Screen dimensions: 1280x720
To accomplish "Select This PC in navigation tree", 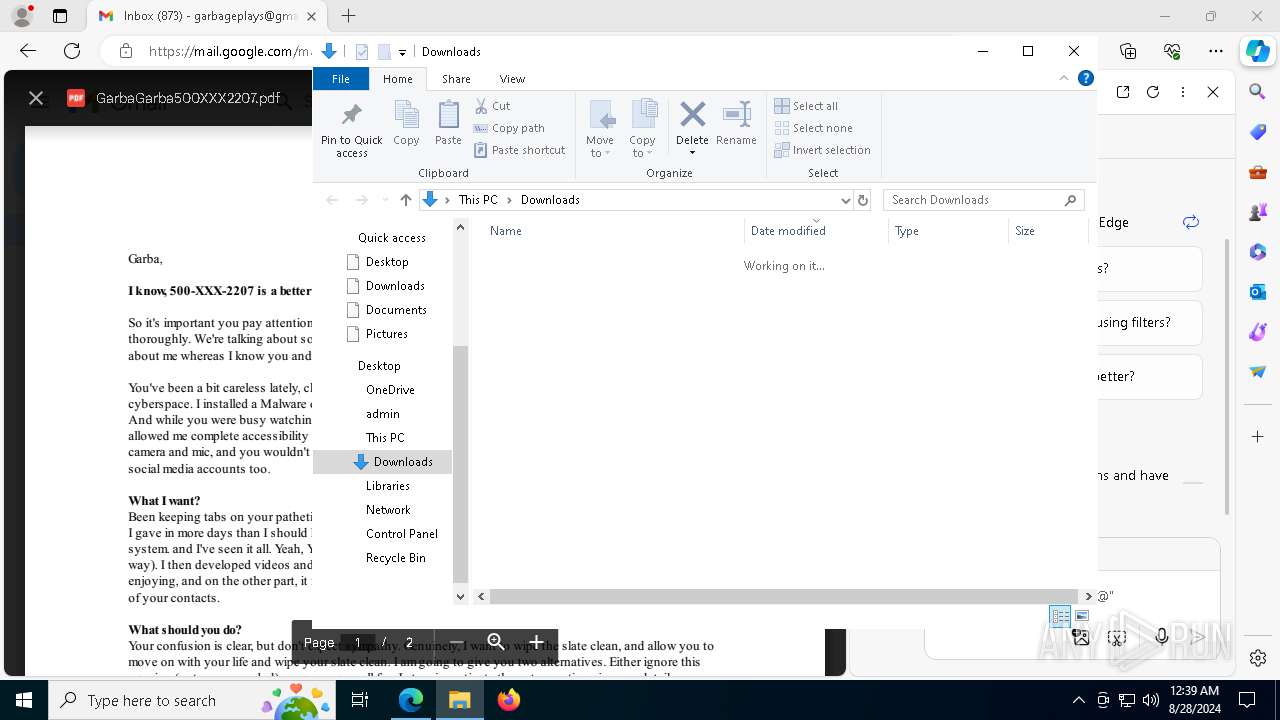I will tap(384, 438).
